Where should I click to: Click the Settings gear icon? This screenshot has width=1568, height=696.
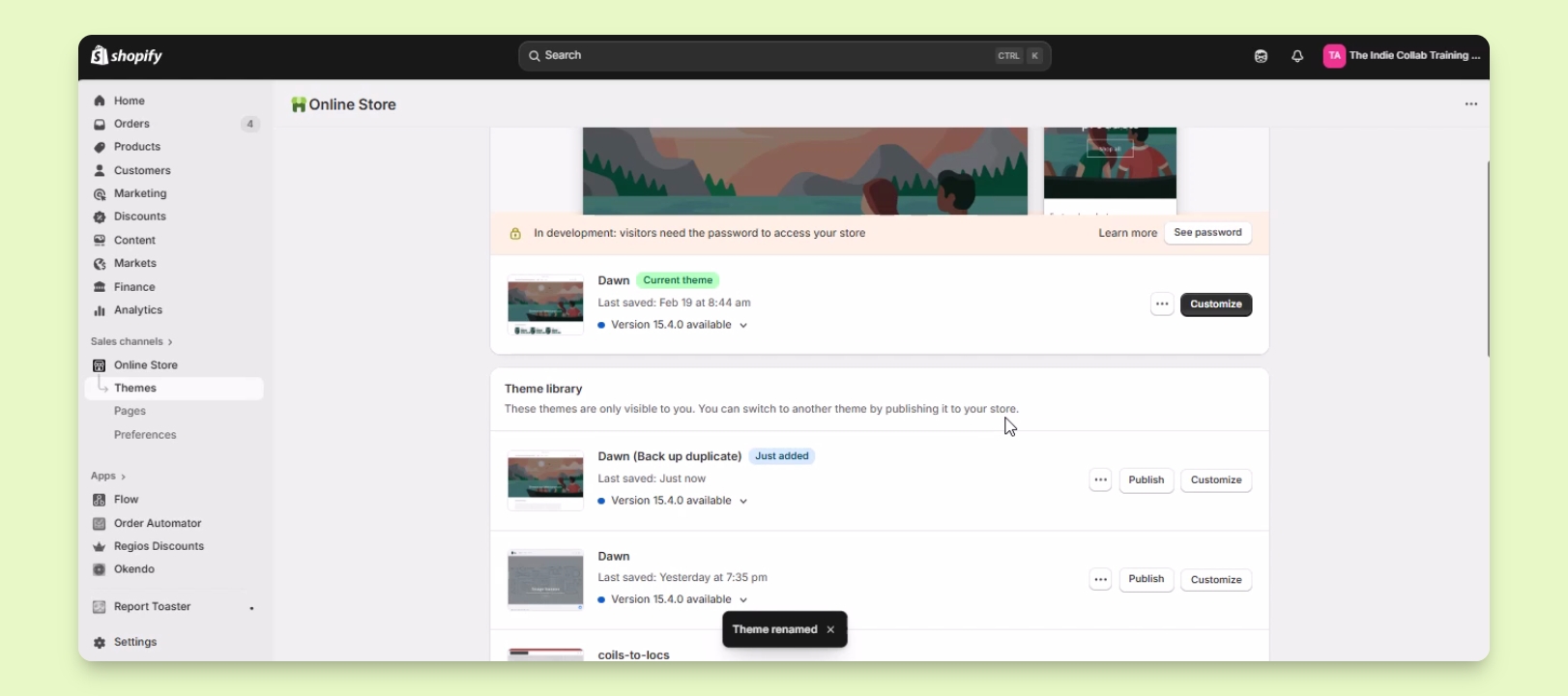click(100, 642)
